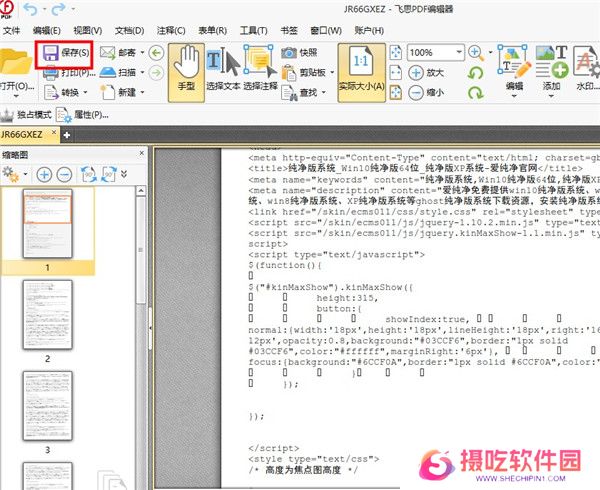Rotate view clockwise in the ribbon
Screen dimensions: 600x490
pos(476,93)
